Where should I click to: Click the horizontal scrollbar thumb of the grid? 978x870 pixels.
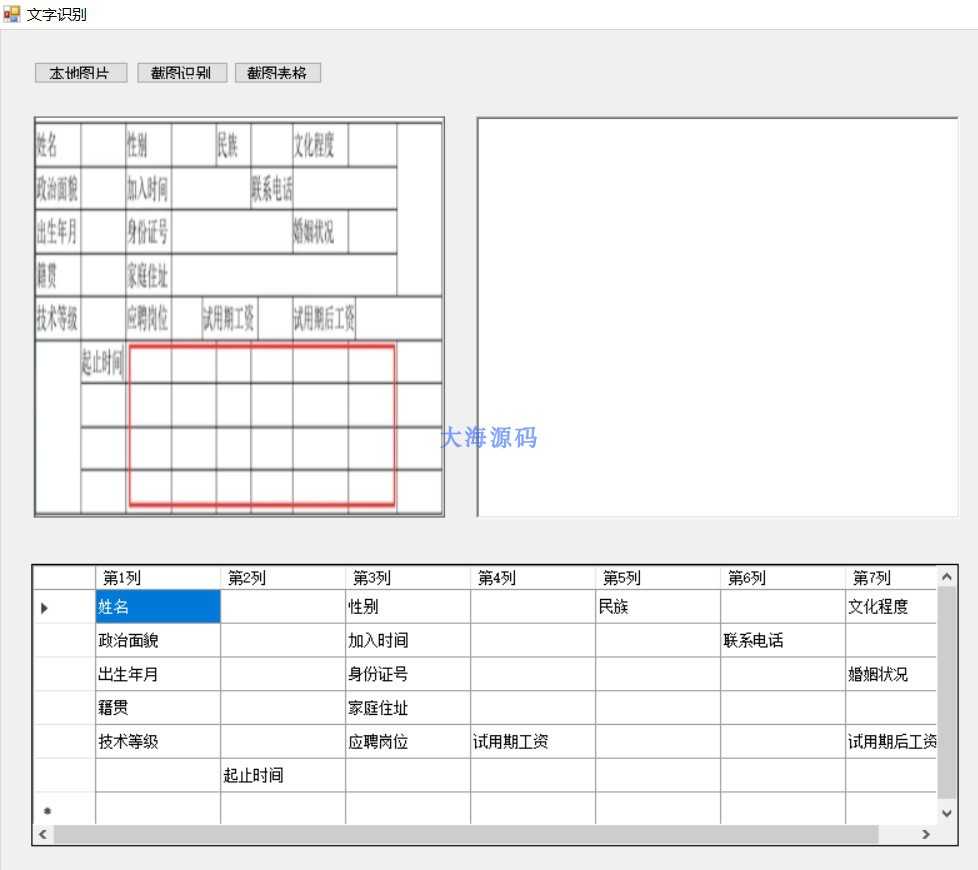click(x=466, y=834)
